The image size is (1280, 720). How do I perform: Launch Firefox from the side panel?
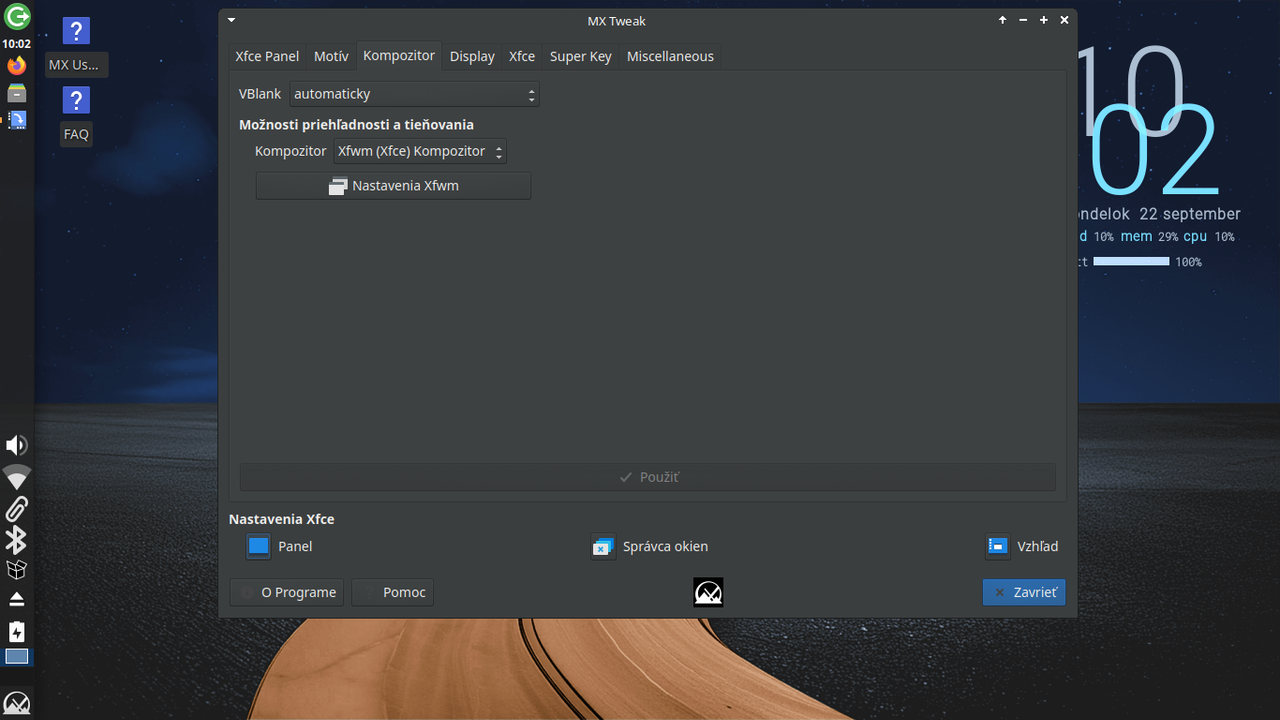coord(17,66)
